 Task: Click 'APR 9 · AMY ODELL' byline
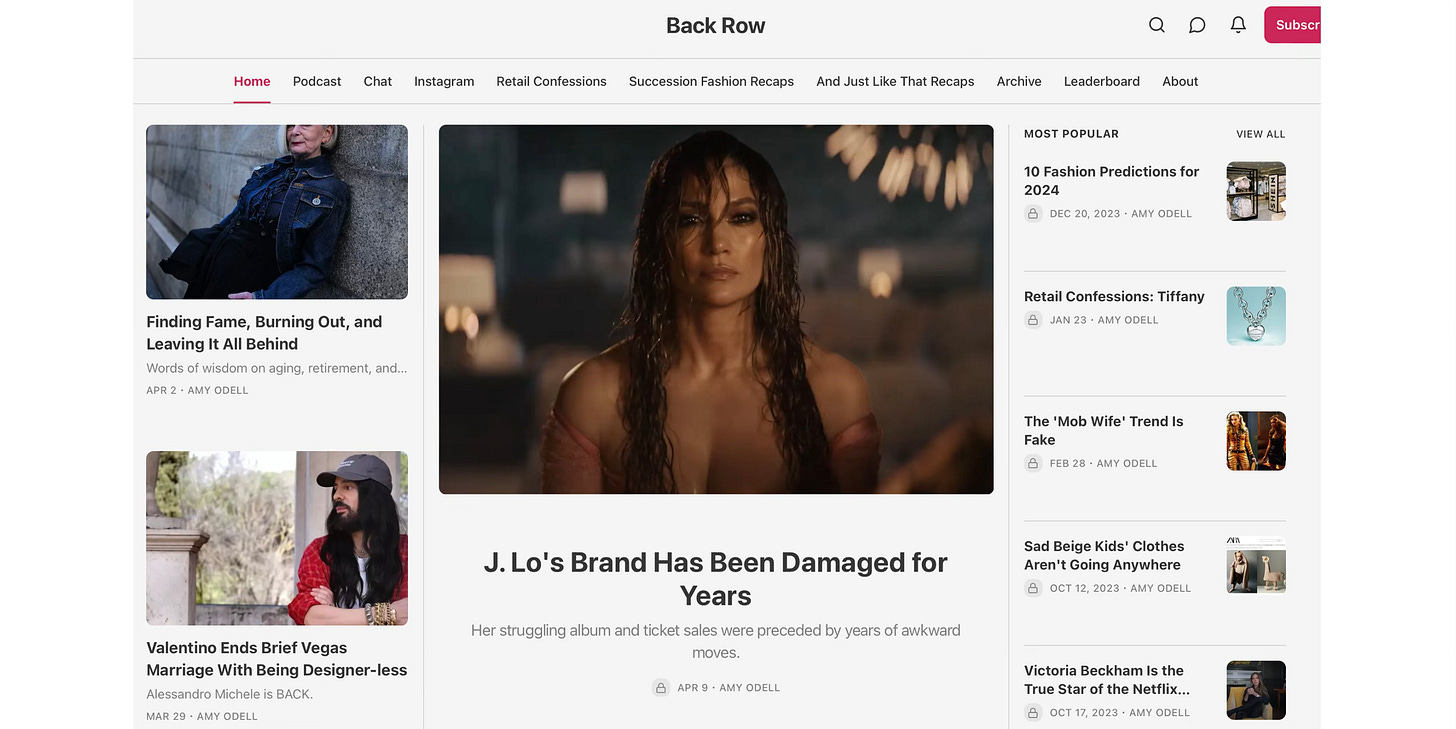point(728,688)
